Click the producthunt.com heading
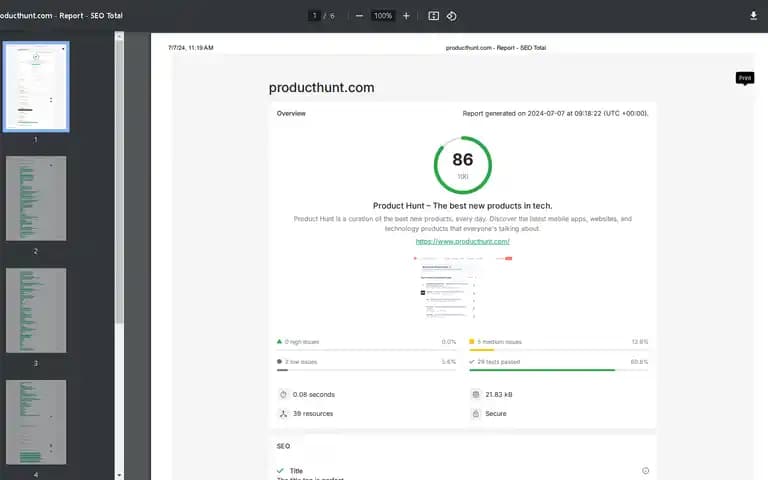The height and width of the screenshot is (480, 768). click(321, 88)
